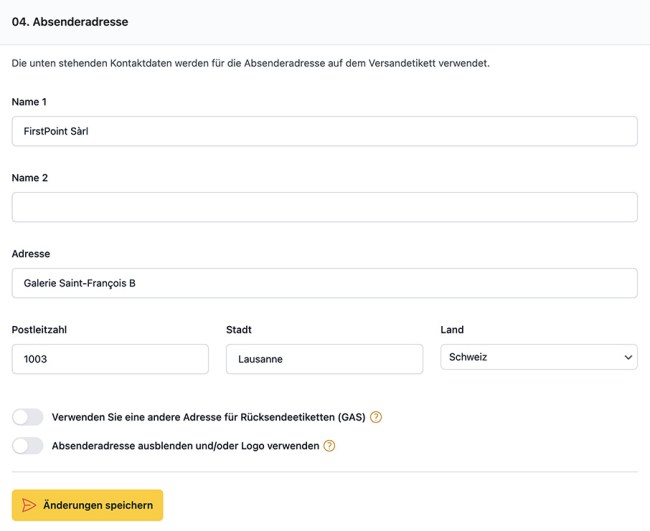The height and width of the screenshot is (531, 650).
Task: Click the 04. Absenderadresse section header
Action: pyautogui.click(x=70, y=21)
